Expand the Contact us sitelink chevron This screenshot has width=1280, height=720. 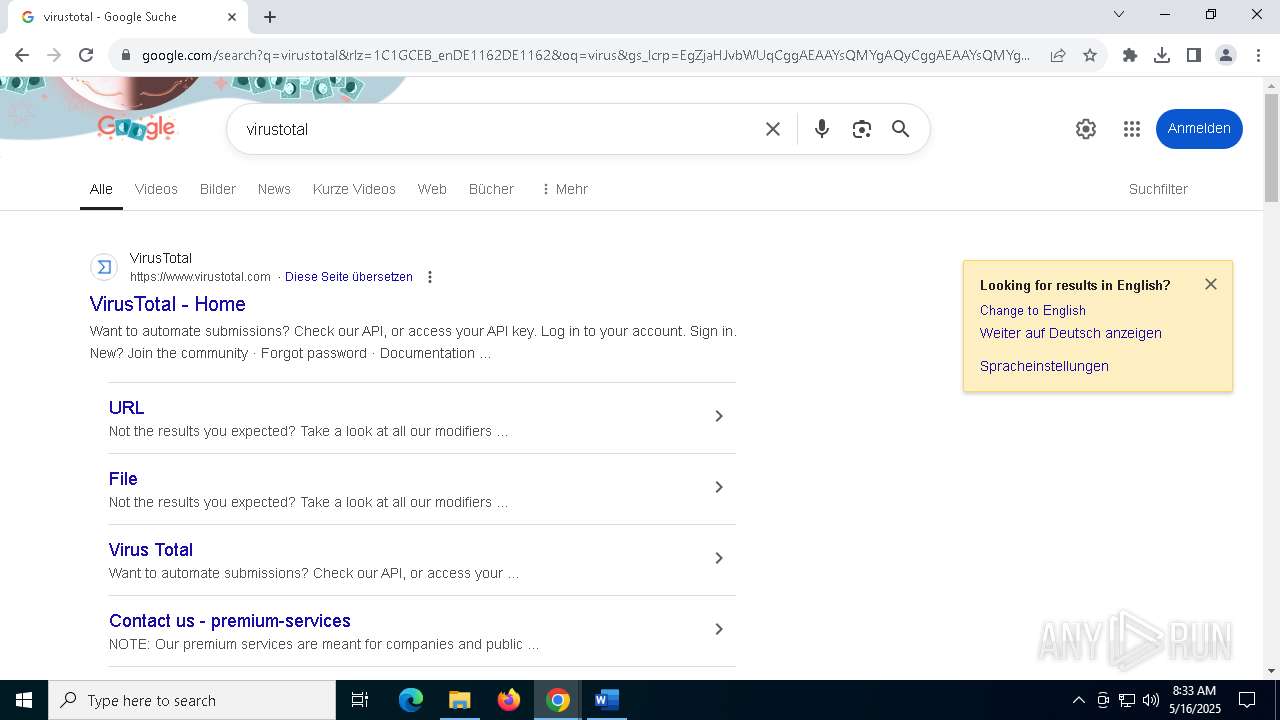point(718,629)
